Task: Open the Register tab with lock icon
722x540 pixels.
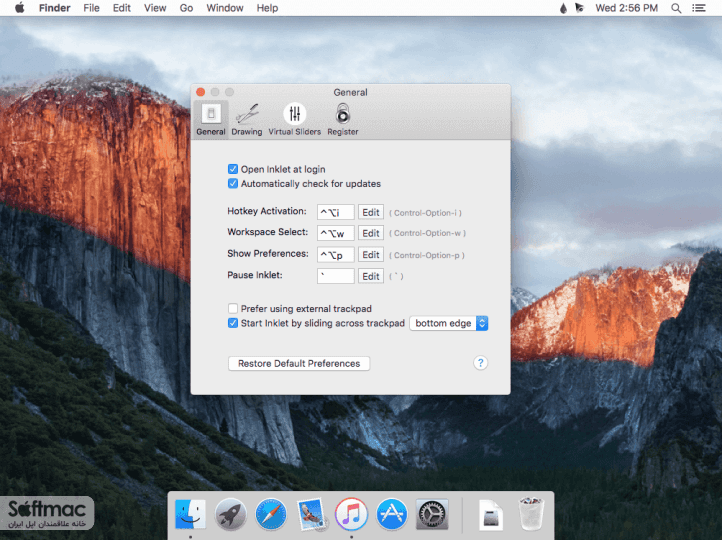Action: click(x=343, y=119)
